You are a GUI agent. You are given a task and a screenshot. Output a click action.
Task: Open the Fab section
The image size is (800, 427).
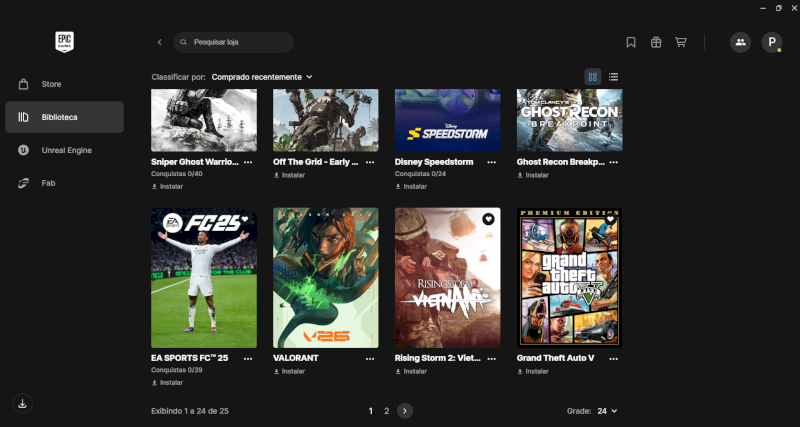(x=64, y=183)
